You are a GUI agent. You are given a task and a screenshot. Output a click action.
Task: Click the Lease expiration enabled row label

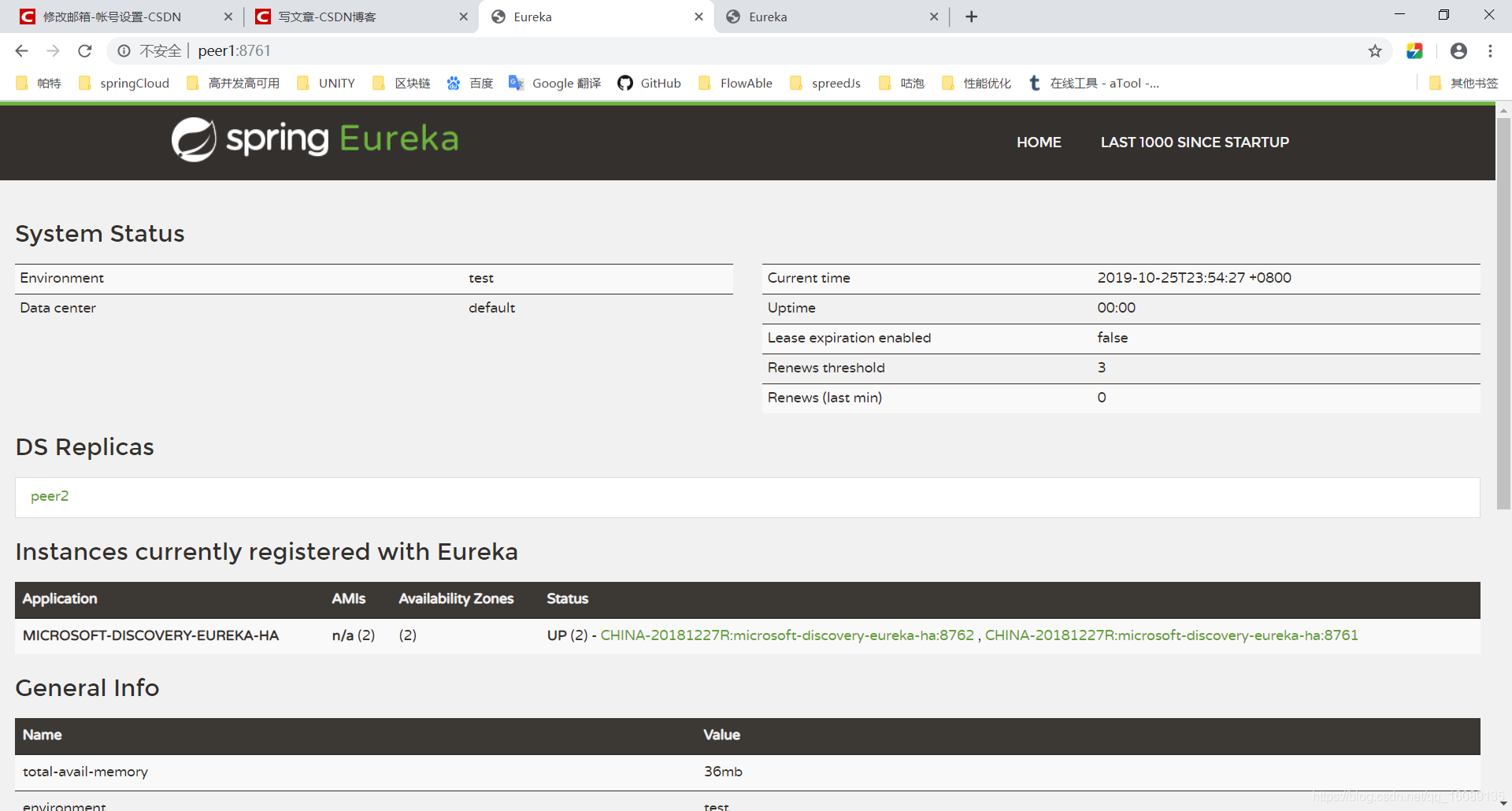849,338
